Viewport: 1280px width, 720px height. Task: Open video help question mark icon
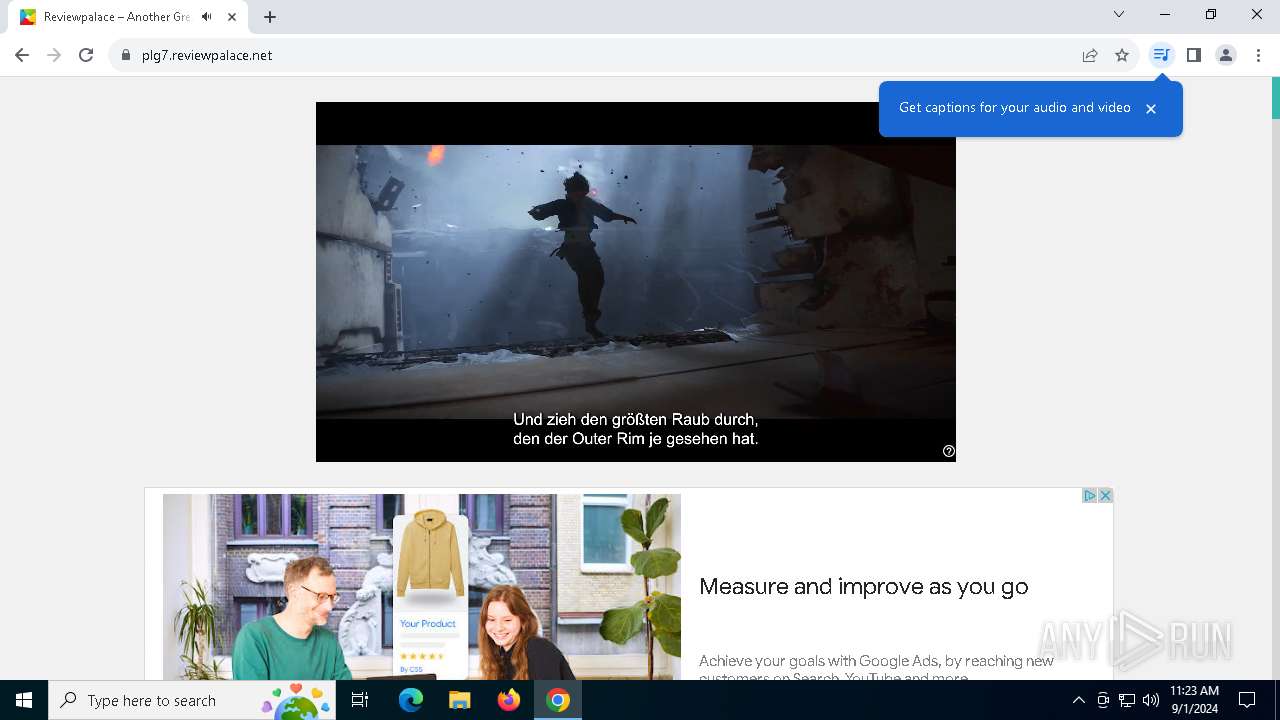(949, 451)
